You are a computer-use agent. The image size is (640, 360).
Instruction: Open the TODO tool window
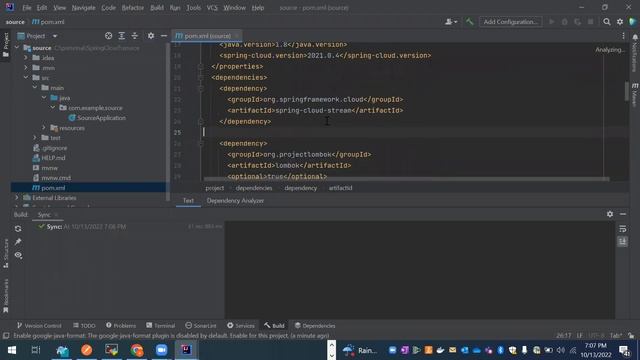pyautogui.click(x=84, y=326)
